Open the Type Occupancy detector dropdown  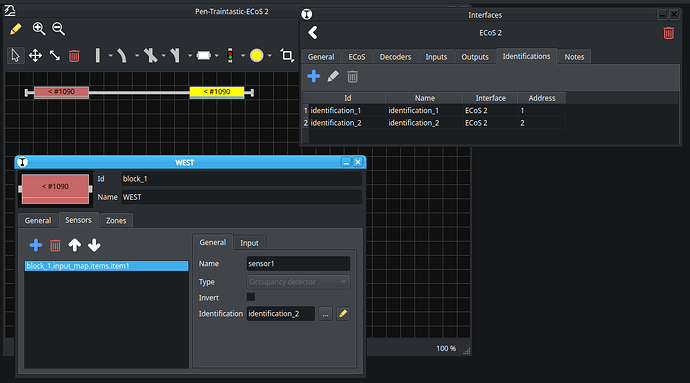[x=298, y=282]
